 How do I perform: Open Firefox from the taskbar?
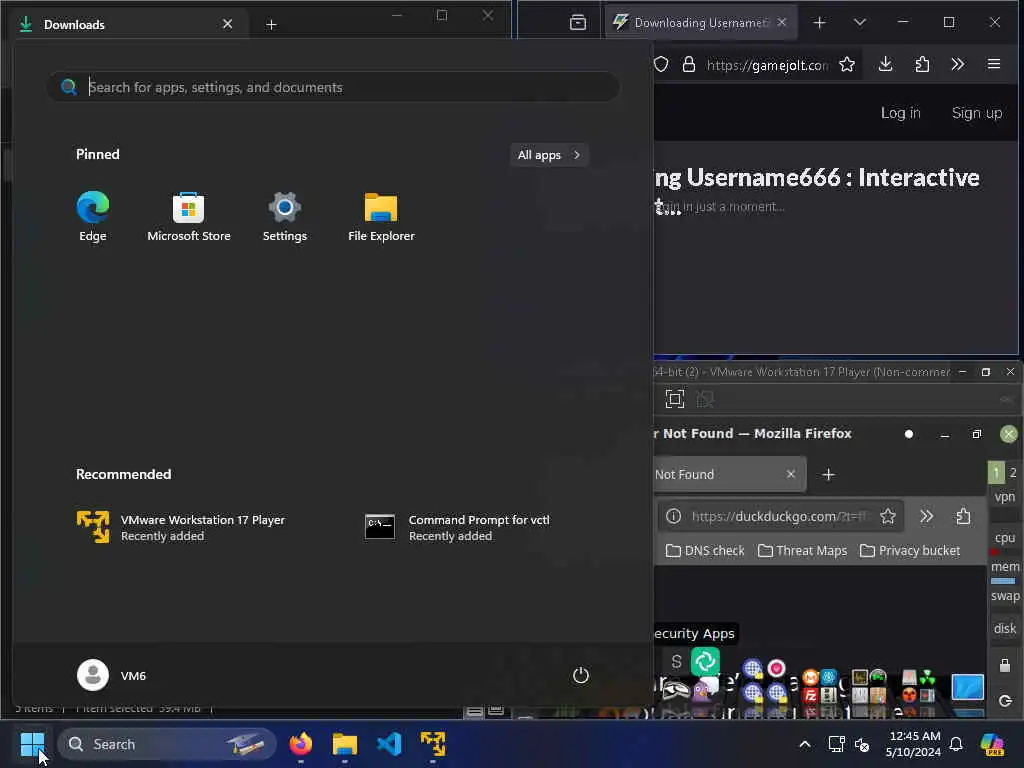[301, 744]
